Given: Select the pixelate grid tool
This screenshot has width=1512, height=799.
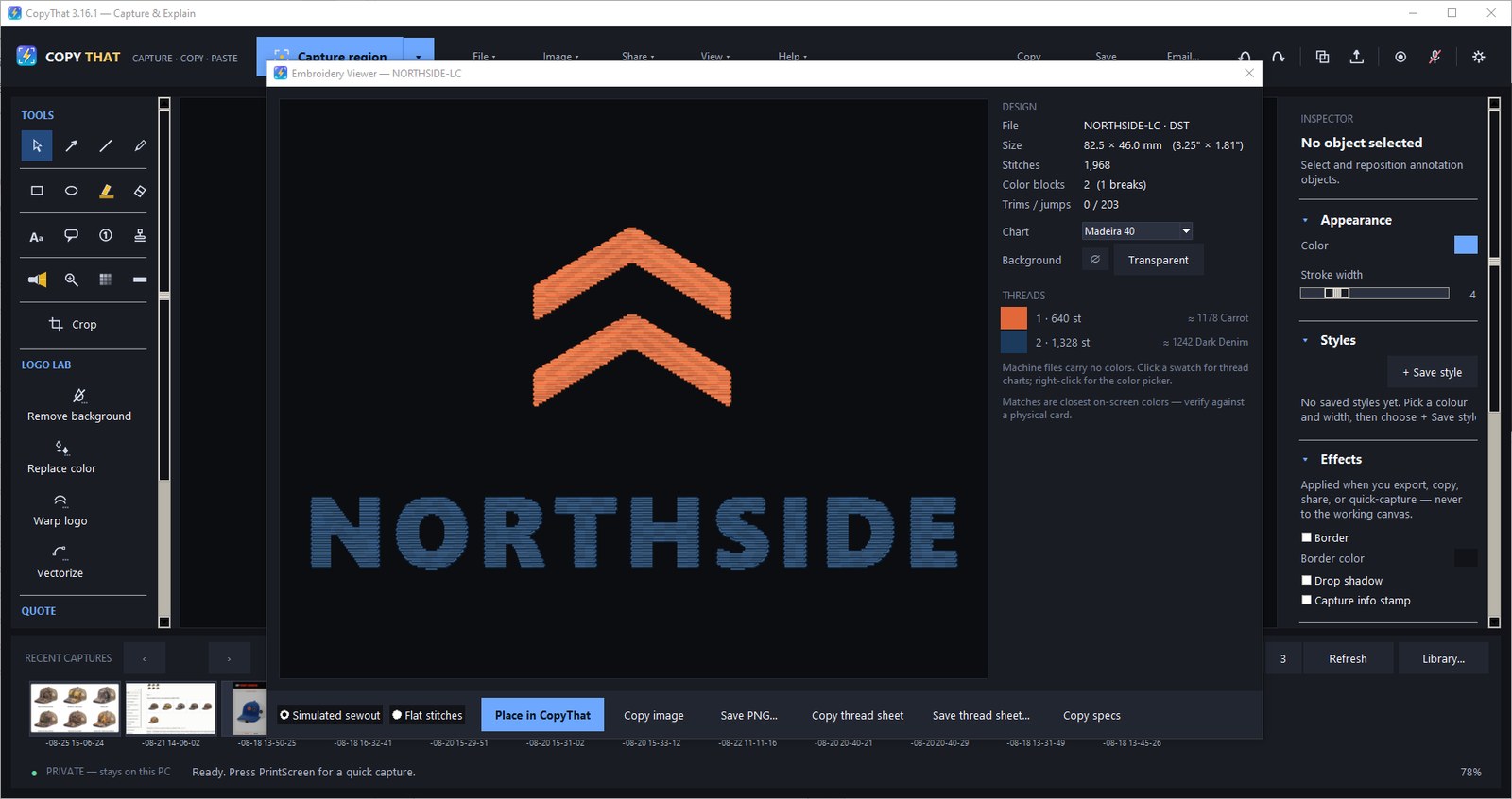Looking at the screenshot, I should coord(106,280).
